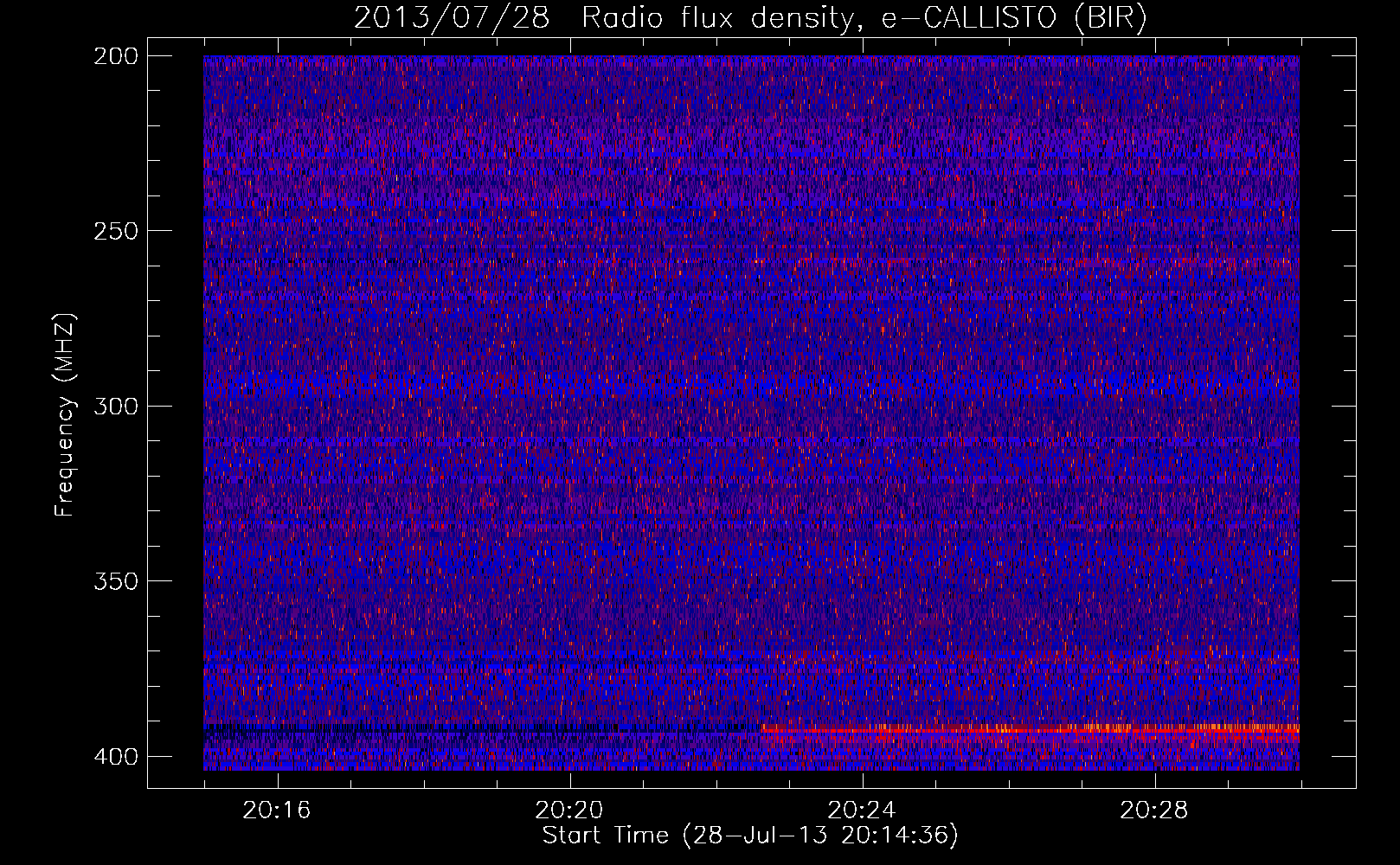Click the 200 frequency tick label
The width and height of the screenshot is (1400, 865).
click(x=115, y=56)
